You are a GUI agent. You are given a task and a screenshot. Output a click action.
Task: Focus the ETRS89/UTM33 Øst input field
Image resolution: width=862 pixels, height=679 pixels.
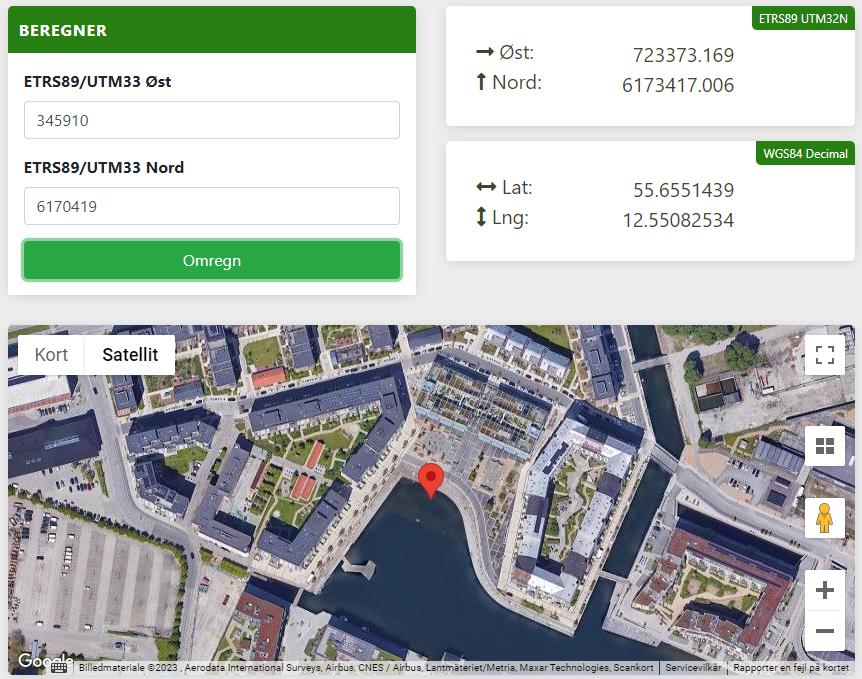212,120
